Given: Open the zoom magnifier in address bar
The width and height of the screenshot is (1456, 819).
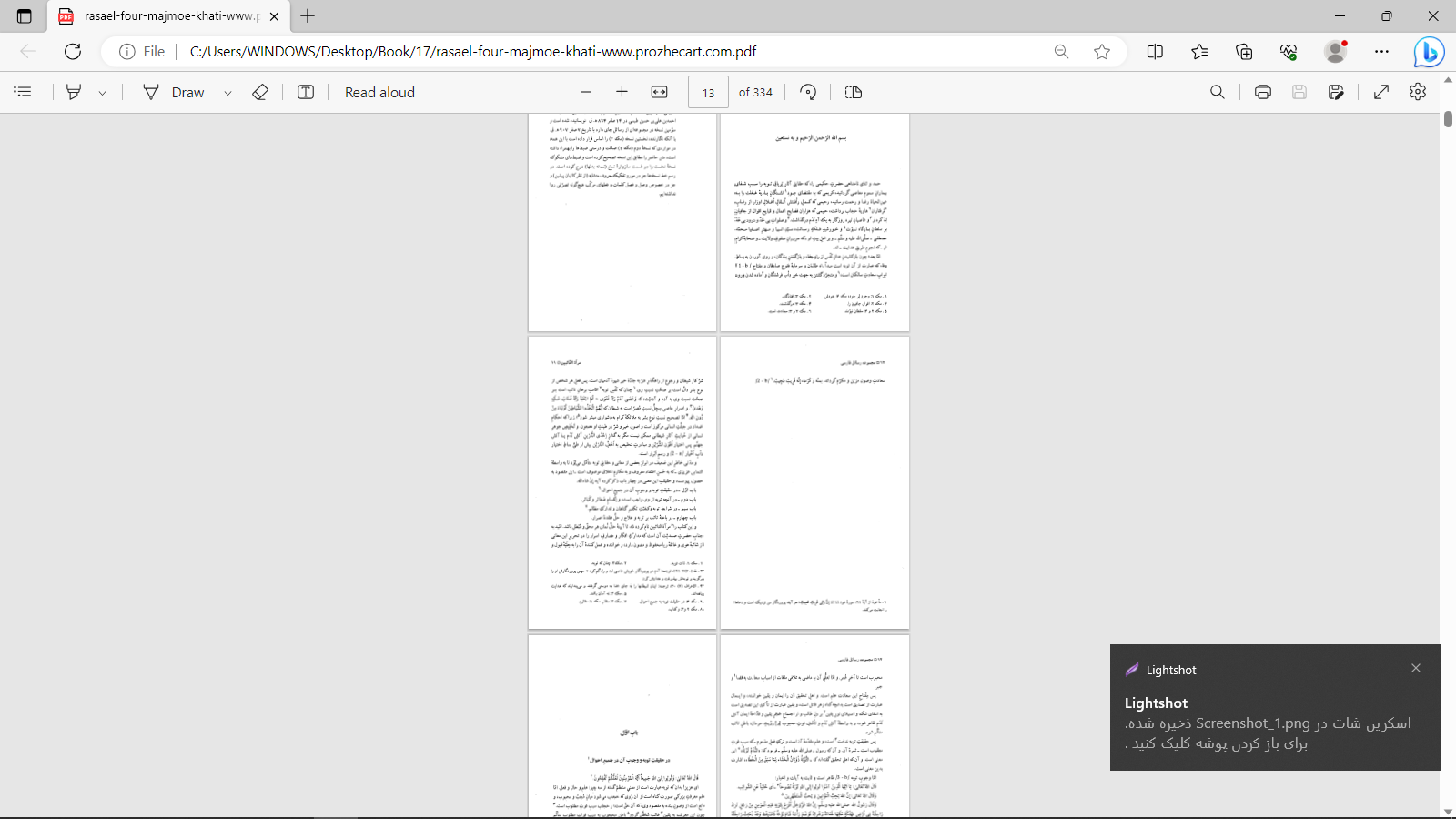Looking at the screenshot, I should click(x=1061, y=52).
